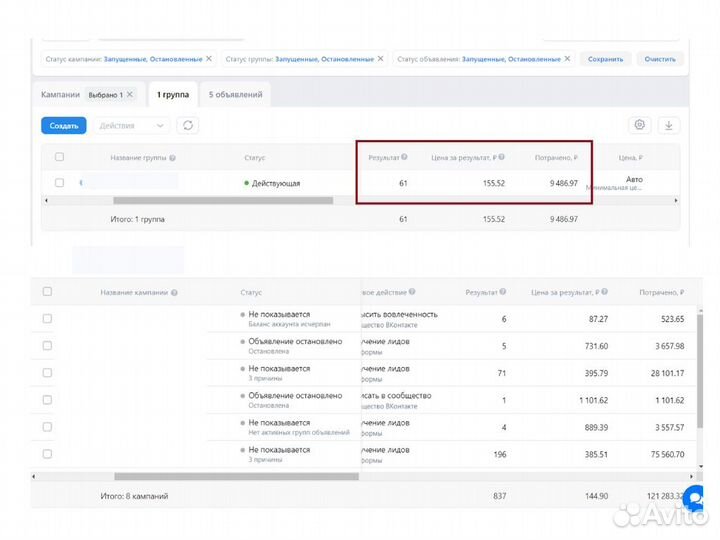The height and width of the screenshot is (540, 720).
Task: Click help icon beside 'вое действие' column header
Action: tap(412, 292)
